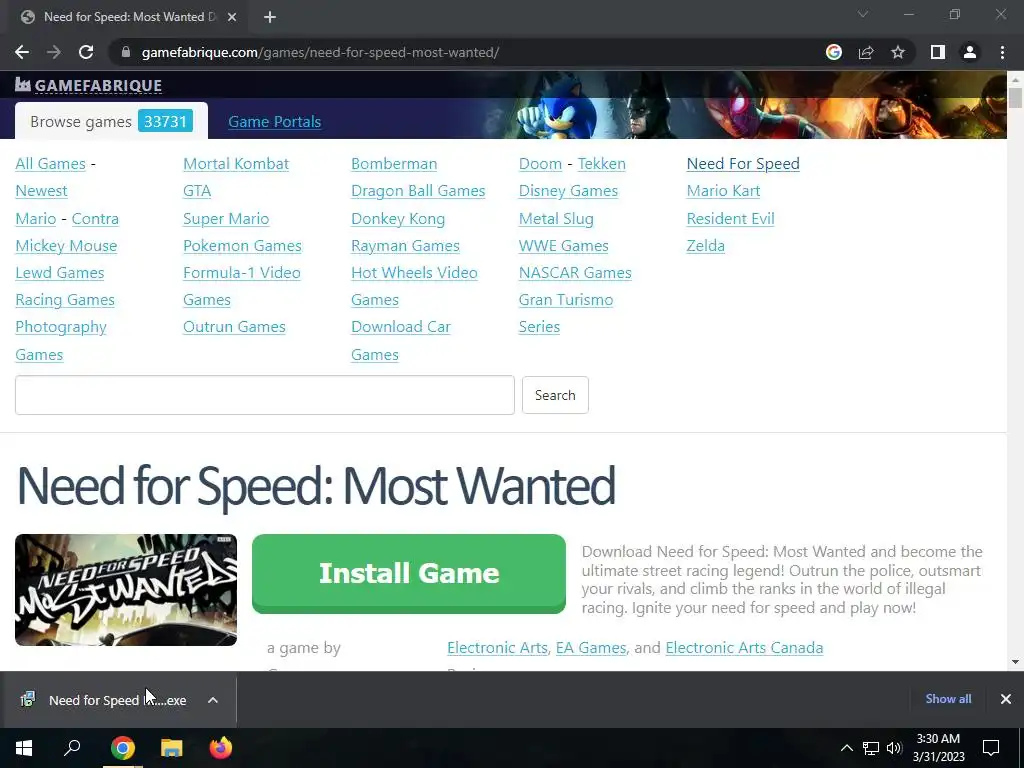1024x768 pixels.
Task: Open the Chrome side panel
Action: coord(938,52)
